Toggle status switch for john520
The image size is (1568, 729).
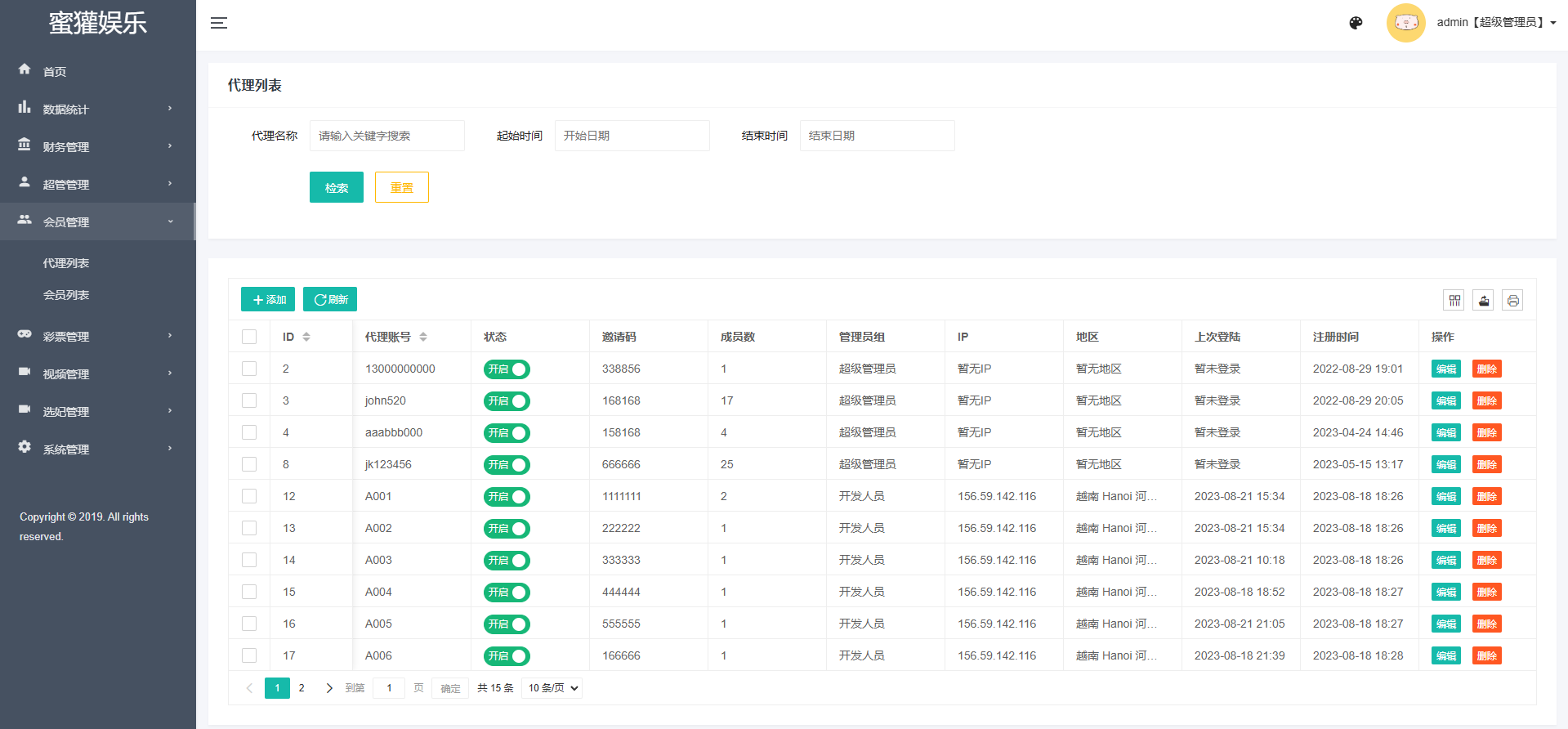pyautogui.click(x=507, y=401)
